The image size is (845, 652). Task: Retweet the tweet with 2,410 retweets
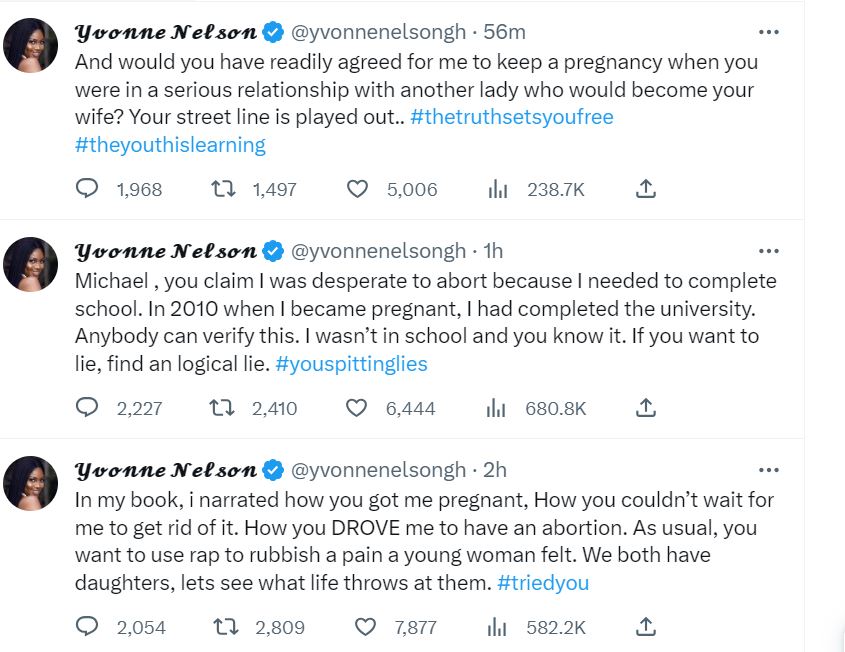click(x=225, y=407)
